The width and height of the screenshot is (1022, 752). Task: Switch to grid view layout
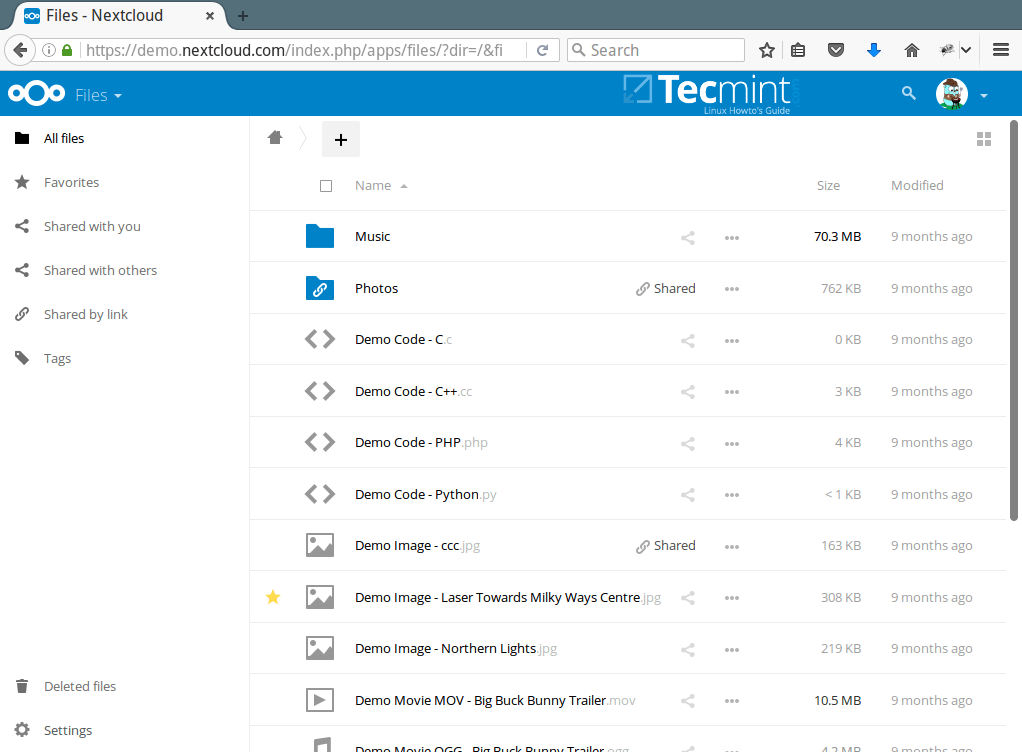(984, 139)
